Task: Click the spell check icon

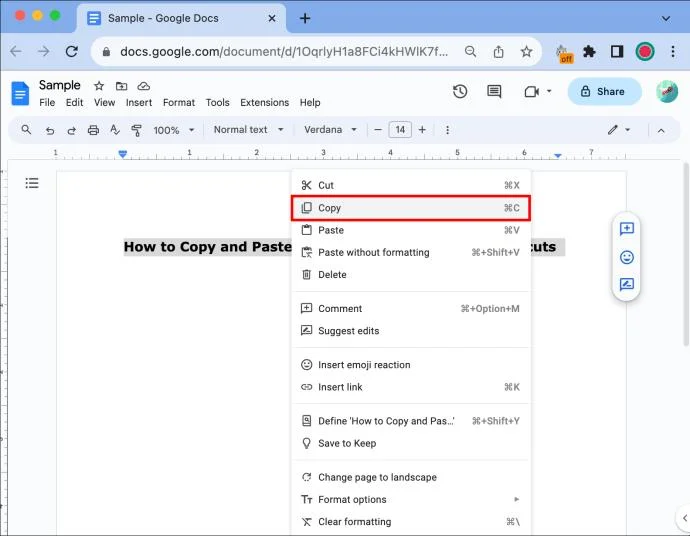Action: (x=115, y=130)
